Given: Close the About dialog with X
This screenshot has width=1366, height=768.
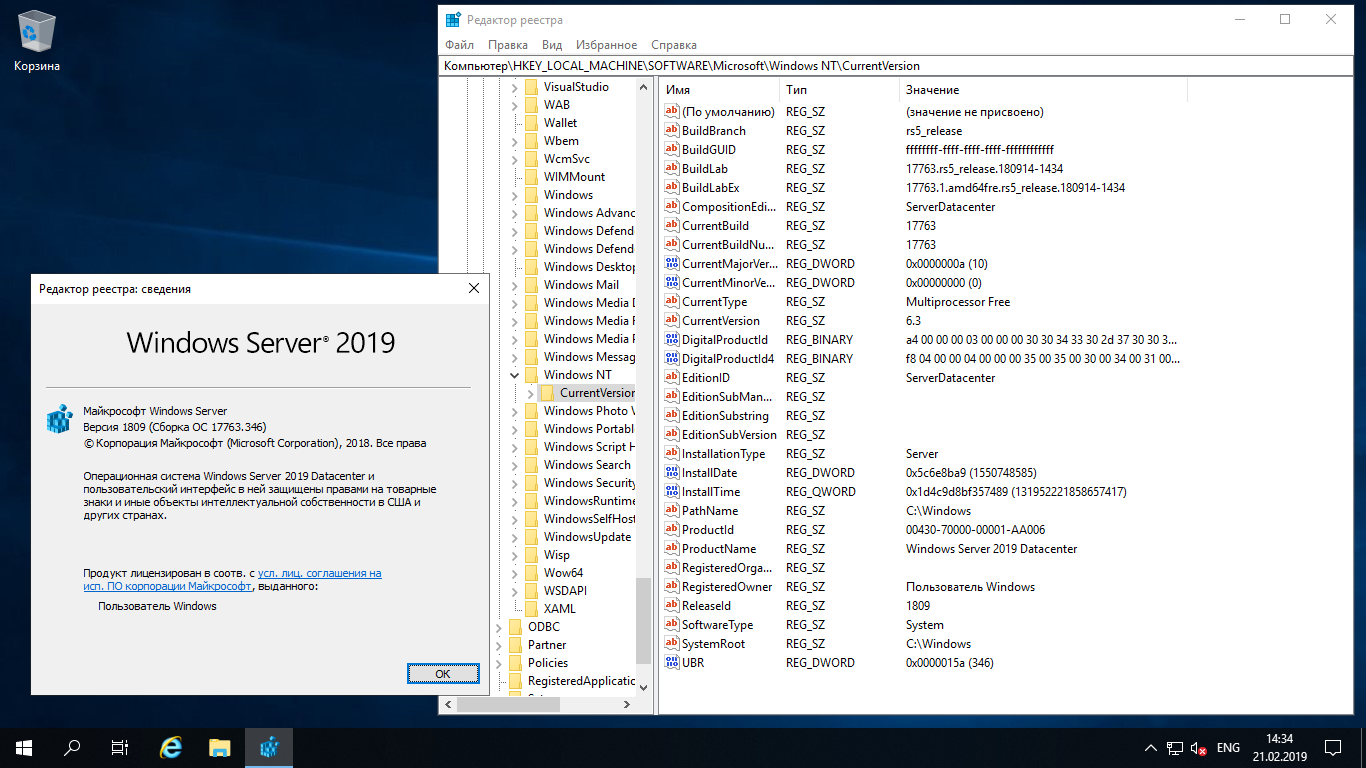Looking at the screenshot, I should [474, 288].
